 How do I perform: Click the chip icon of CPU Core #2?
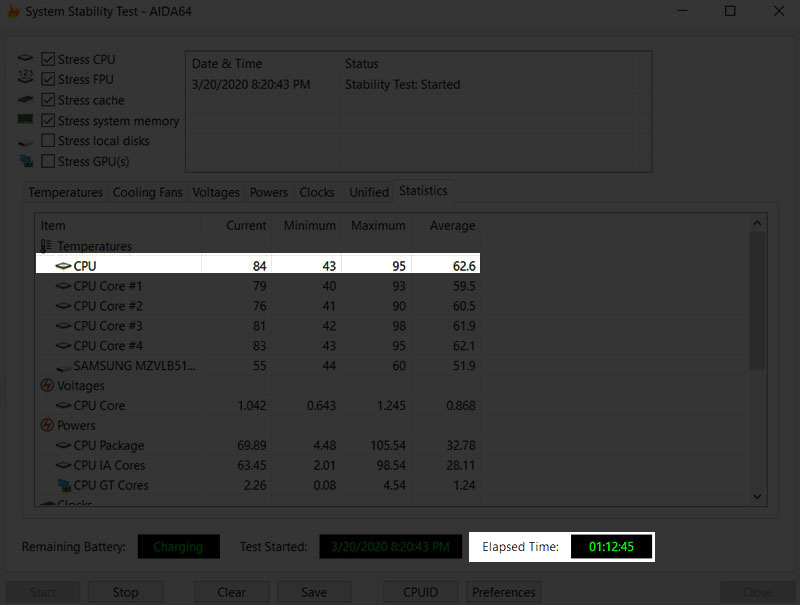(x=63, y=306)
